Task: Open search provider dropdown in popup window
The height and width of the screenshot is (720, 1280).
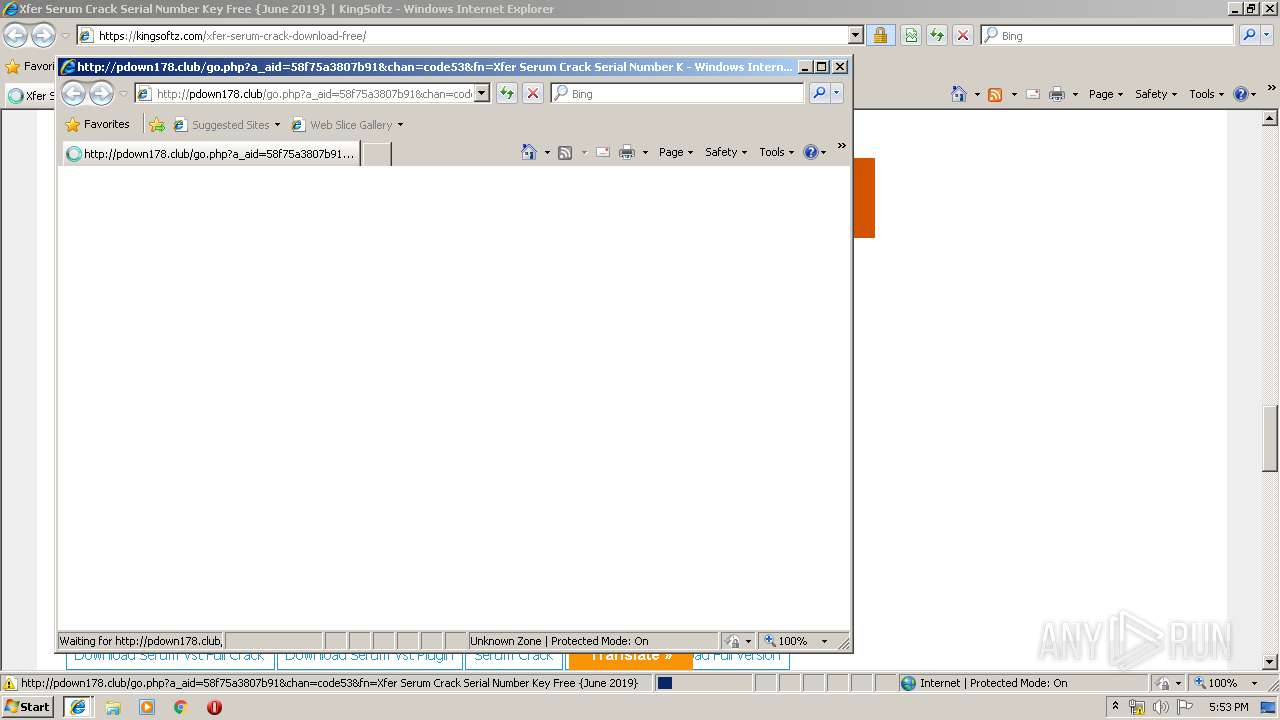Action: pyautogui.click(x=837, y=93)
